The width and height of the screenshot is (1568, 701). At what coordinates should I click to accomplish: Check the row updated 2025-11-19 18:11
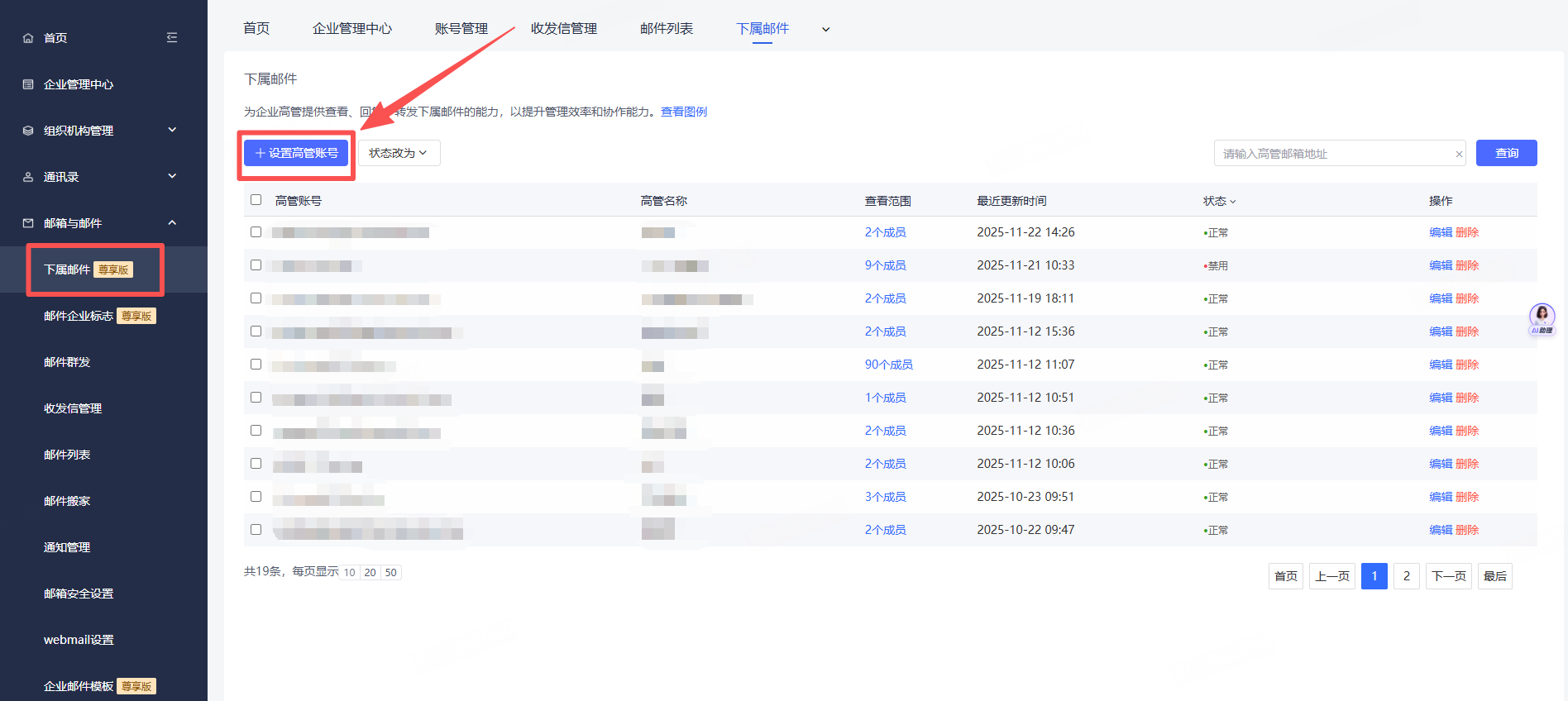[x=256, y=298]
